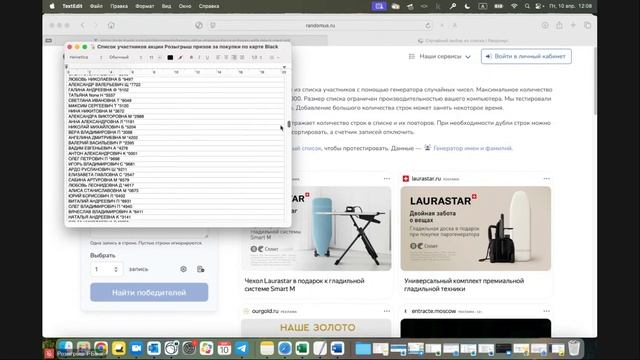640x360 pixels.
Task: Toggle bold formatting in TextEdit toolbar
Action: [191, 58]
